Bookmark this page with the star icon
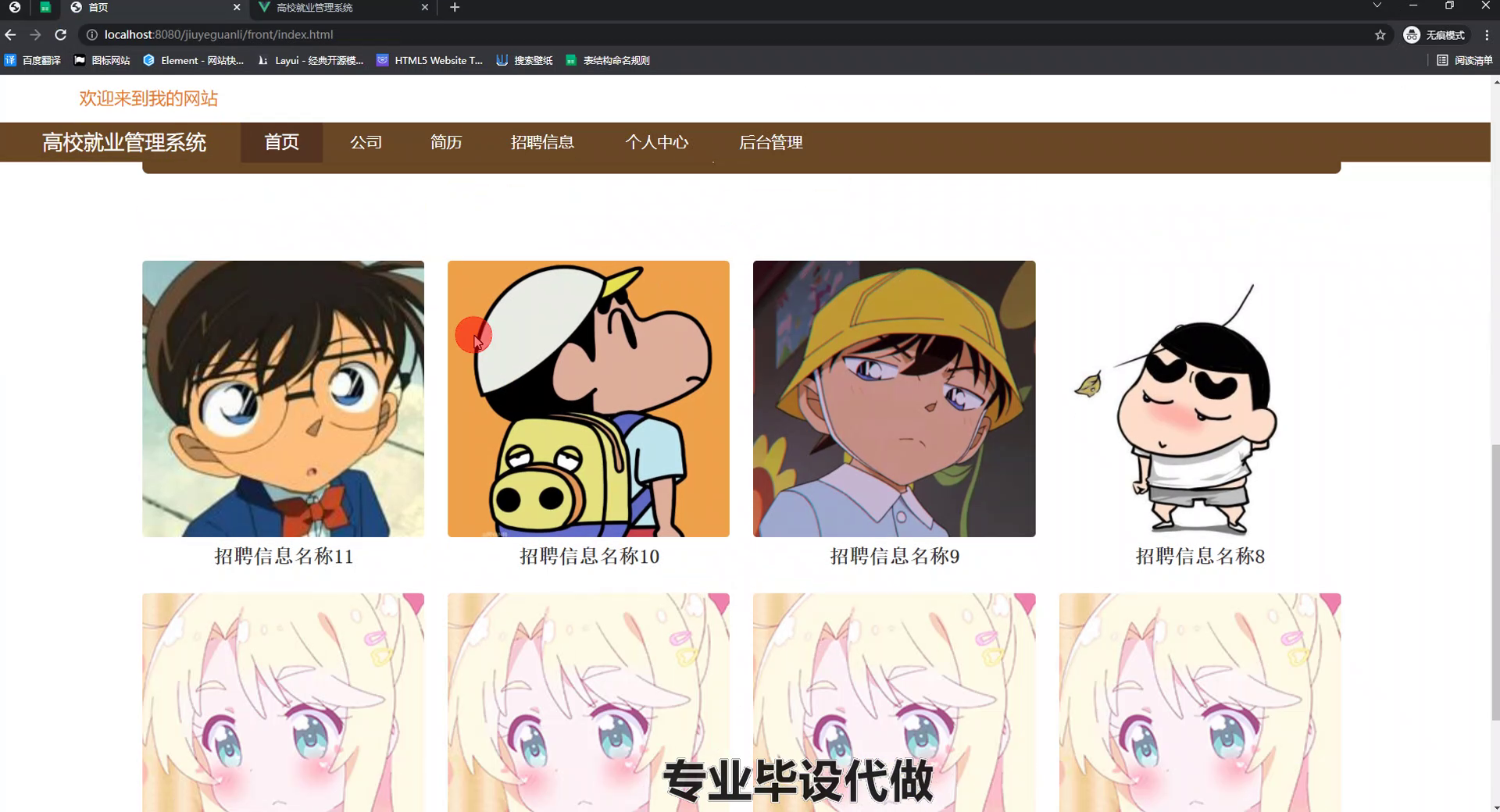The width and height of the screenshot is (1500, 812). click(1380, 34)
